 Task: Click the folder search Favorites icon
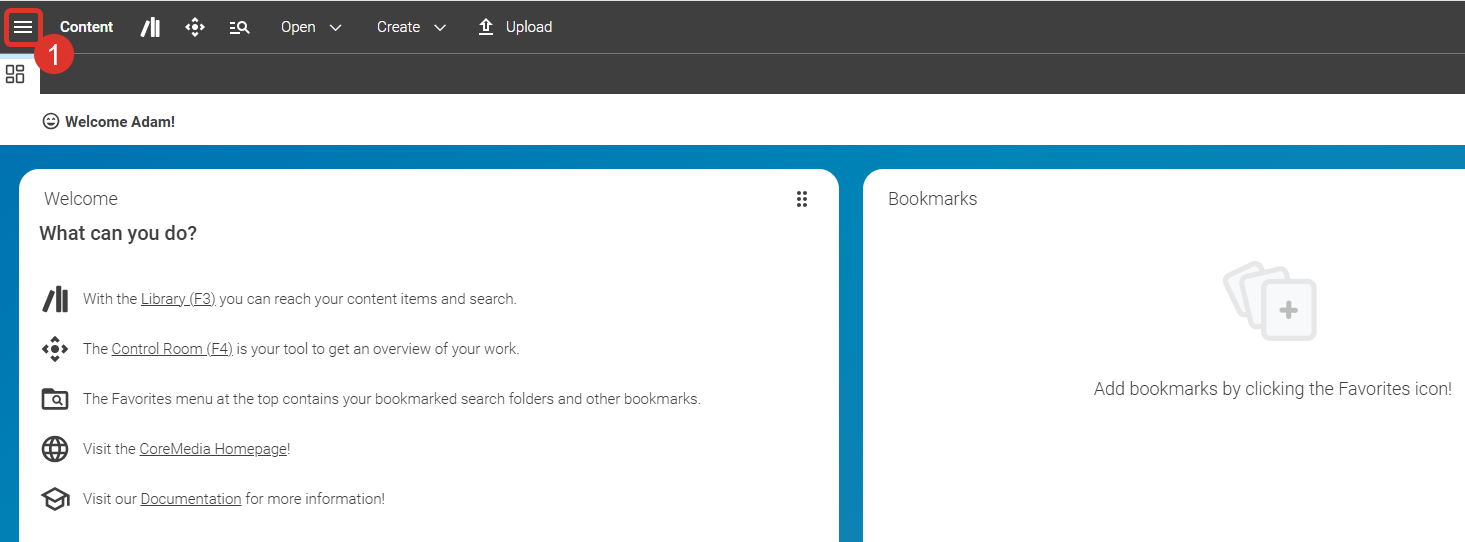pos(55,399)
